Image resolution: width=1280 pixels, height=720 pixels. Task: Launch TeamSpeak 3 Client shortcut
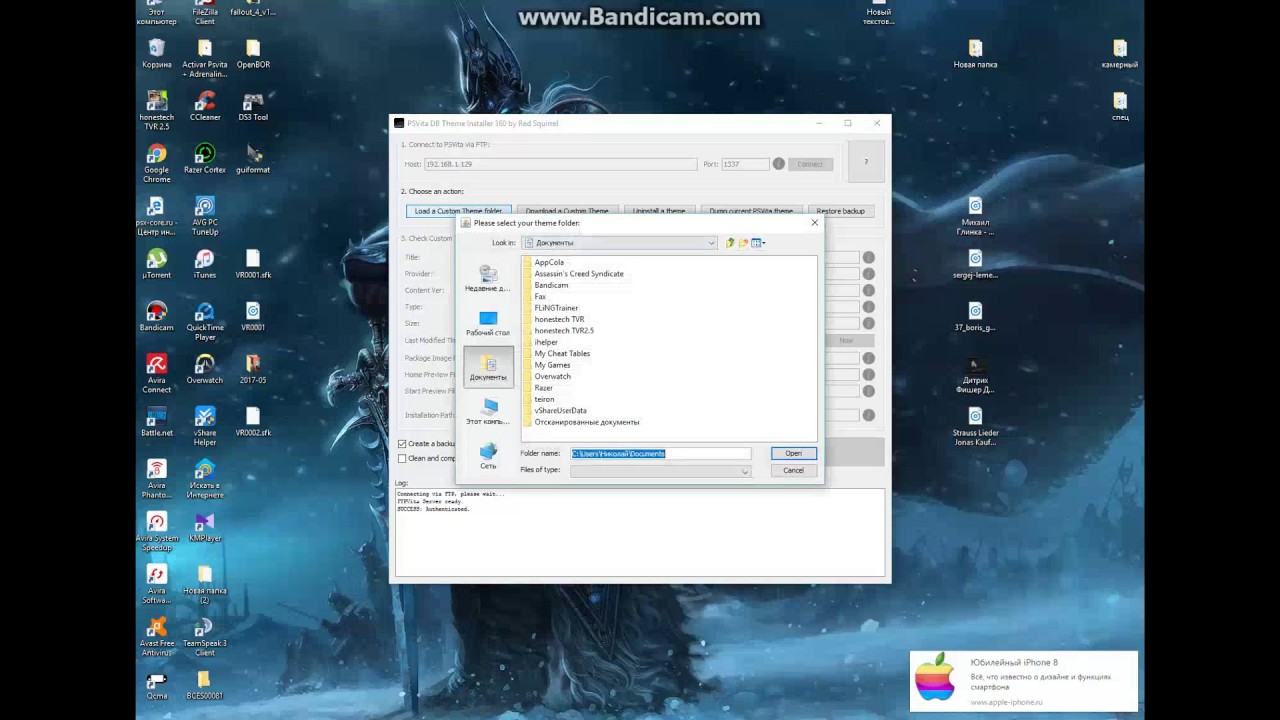click(205, 637)
